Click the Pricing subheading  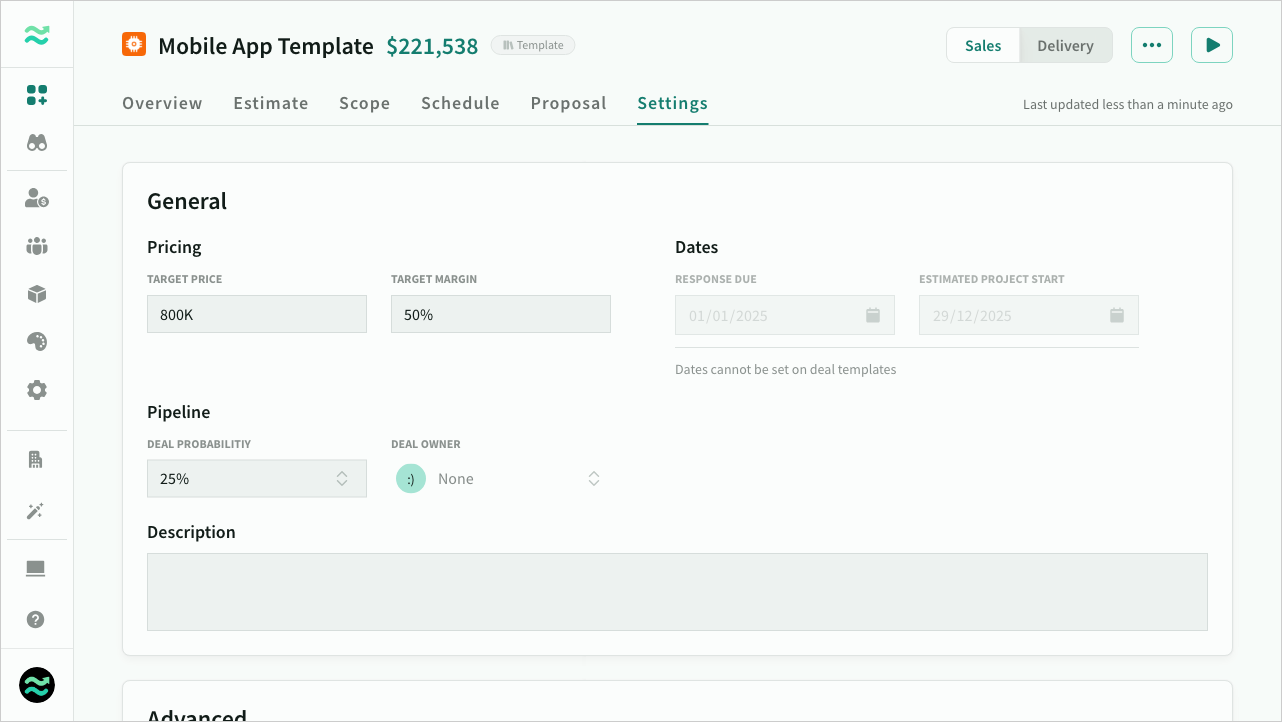pos(174,247)
